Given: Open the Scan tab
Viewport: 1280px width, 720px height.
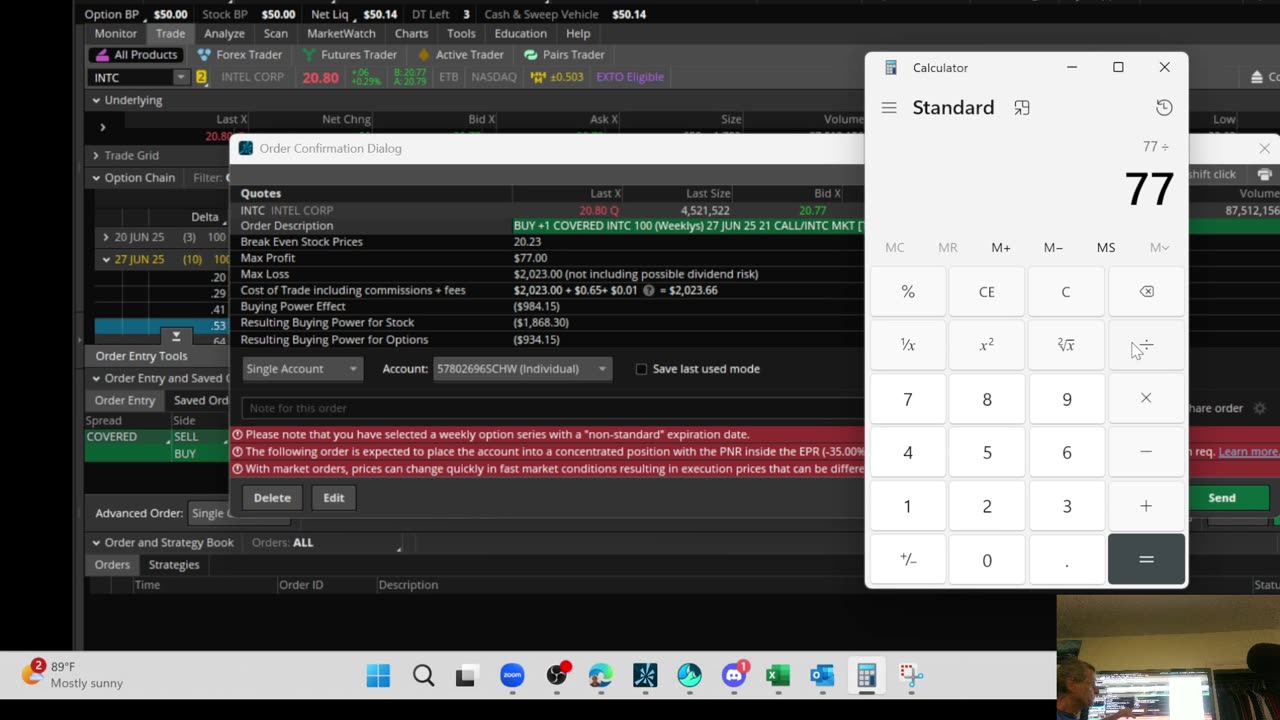Looking at the screenshot, I should point(275,33).
